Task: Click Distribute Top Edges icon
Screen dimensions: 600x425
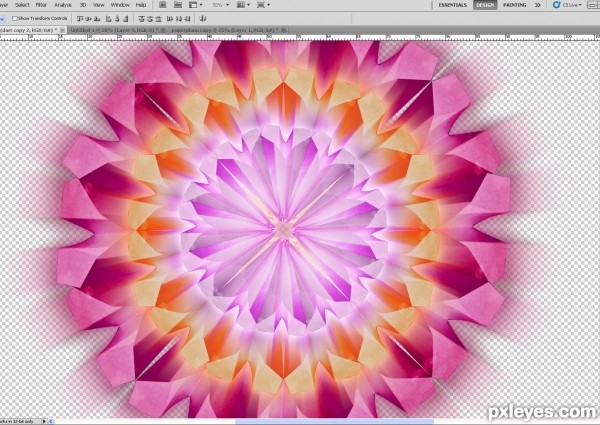Action: (141, 18)
